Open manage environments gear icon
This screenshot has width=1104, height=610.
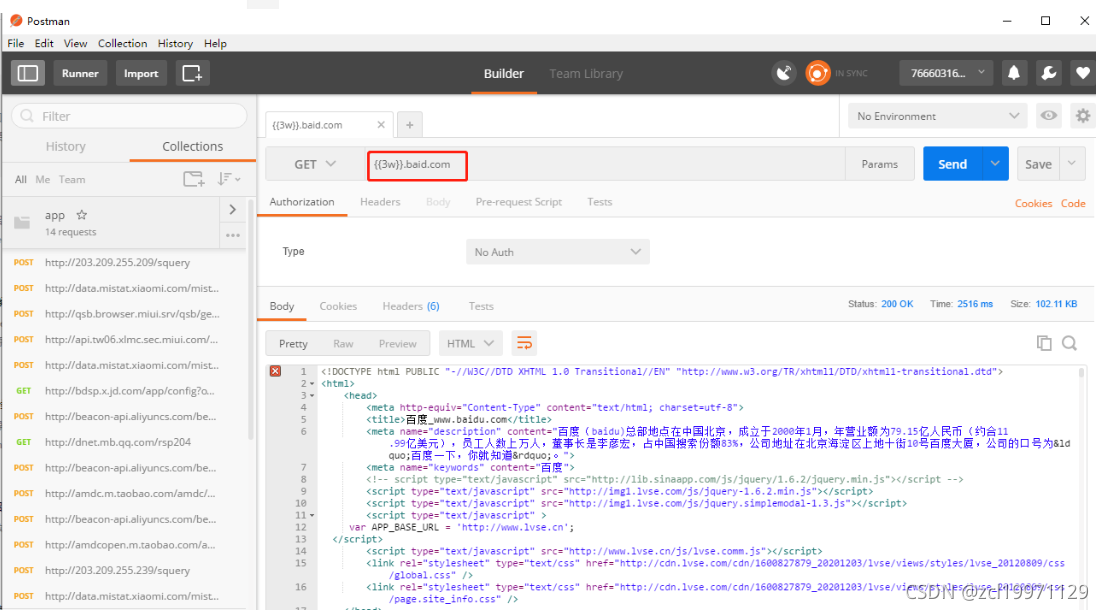[x=1083, y=116]
